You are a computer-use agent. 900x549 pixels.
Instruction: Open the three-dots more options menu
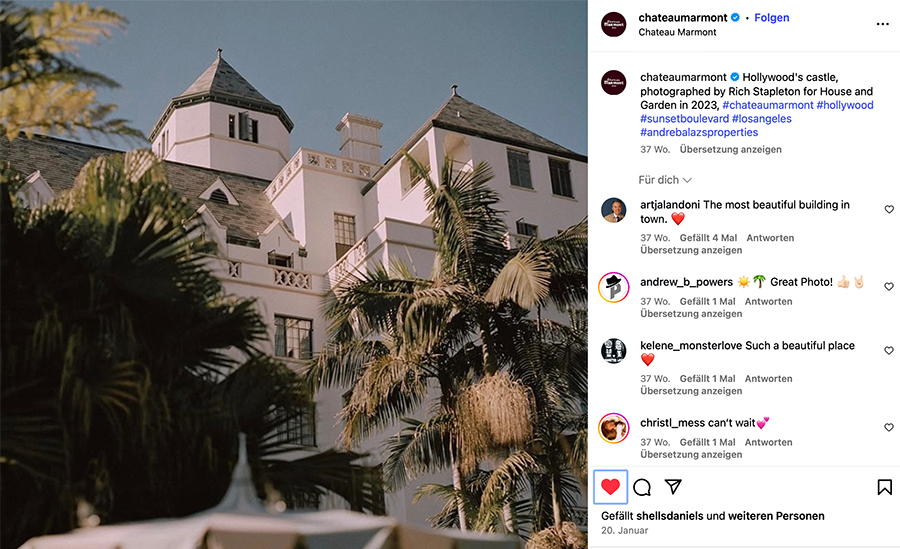(x=883, y=24)
